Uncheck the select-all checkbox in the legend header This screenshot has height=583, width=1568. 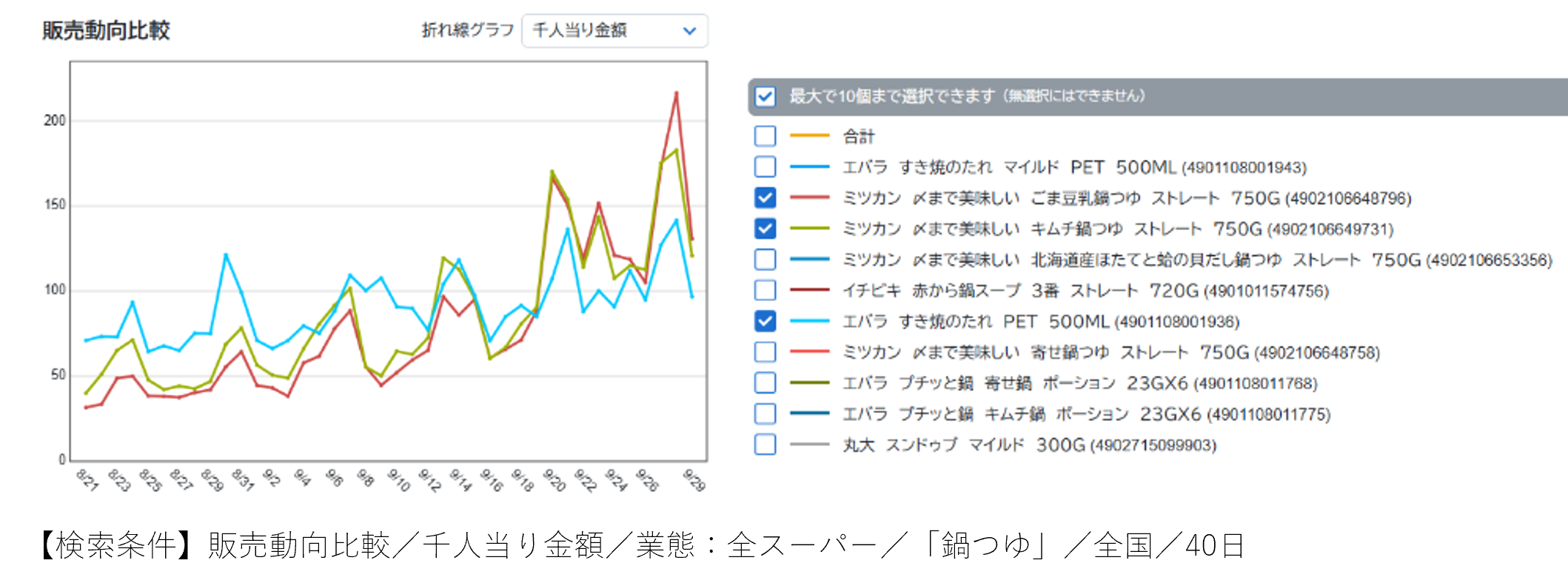click(x=765, y=97)
